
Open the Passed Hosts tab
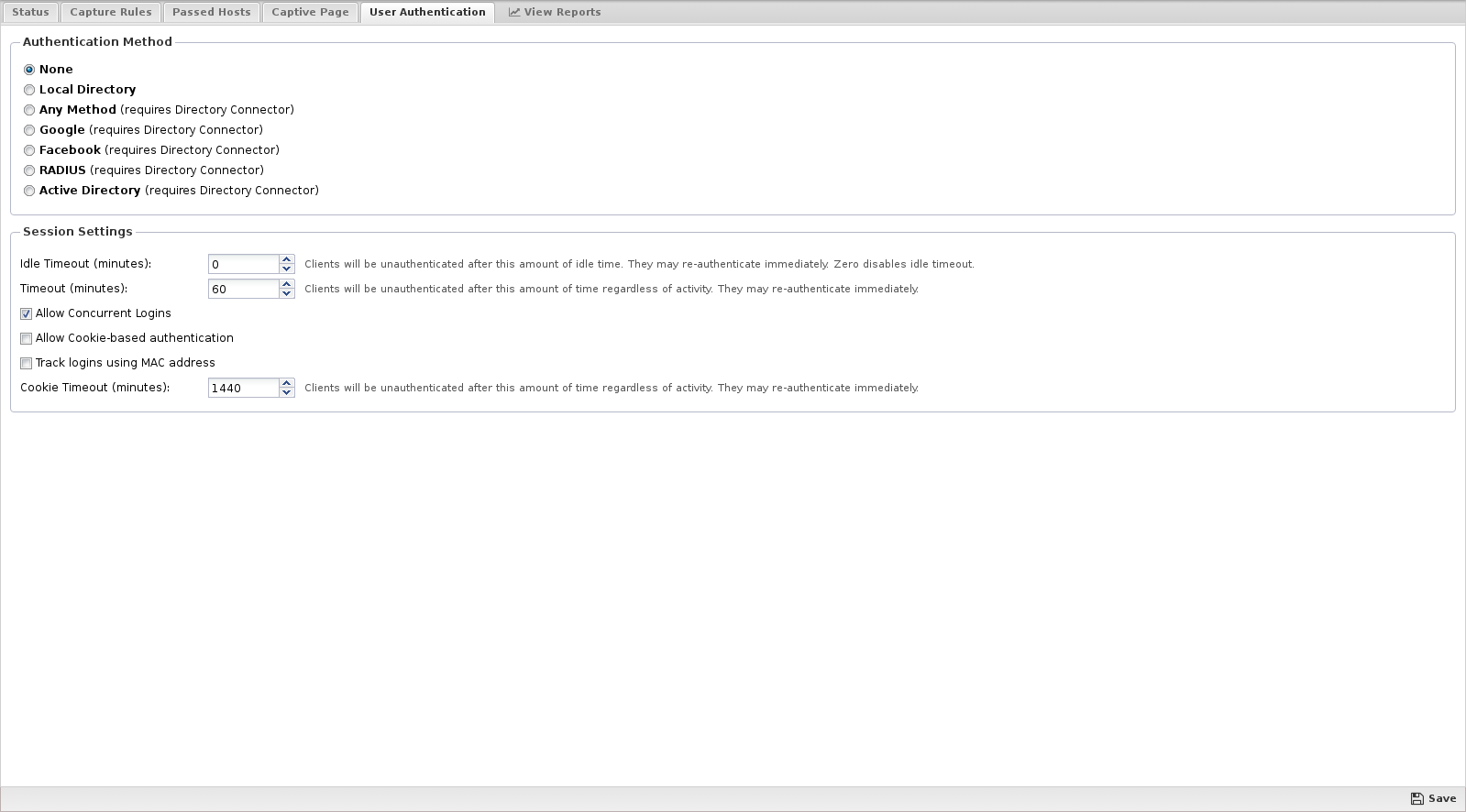coord(211,12)
